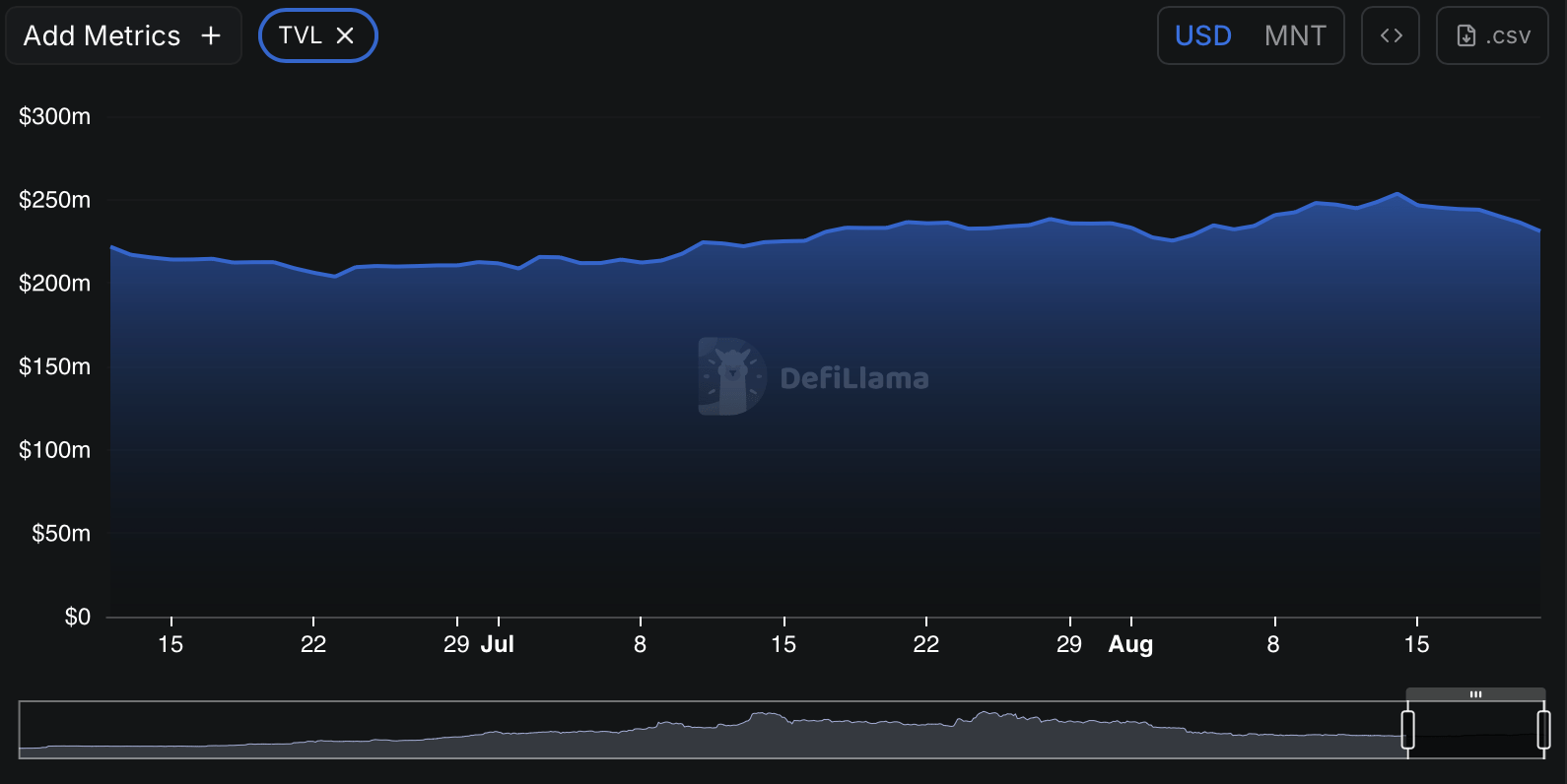
Task: Click the chart peak near Aug 14
Action: pos(1397,194)
